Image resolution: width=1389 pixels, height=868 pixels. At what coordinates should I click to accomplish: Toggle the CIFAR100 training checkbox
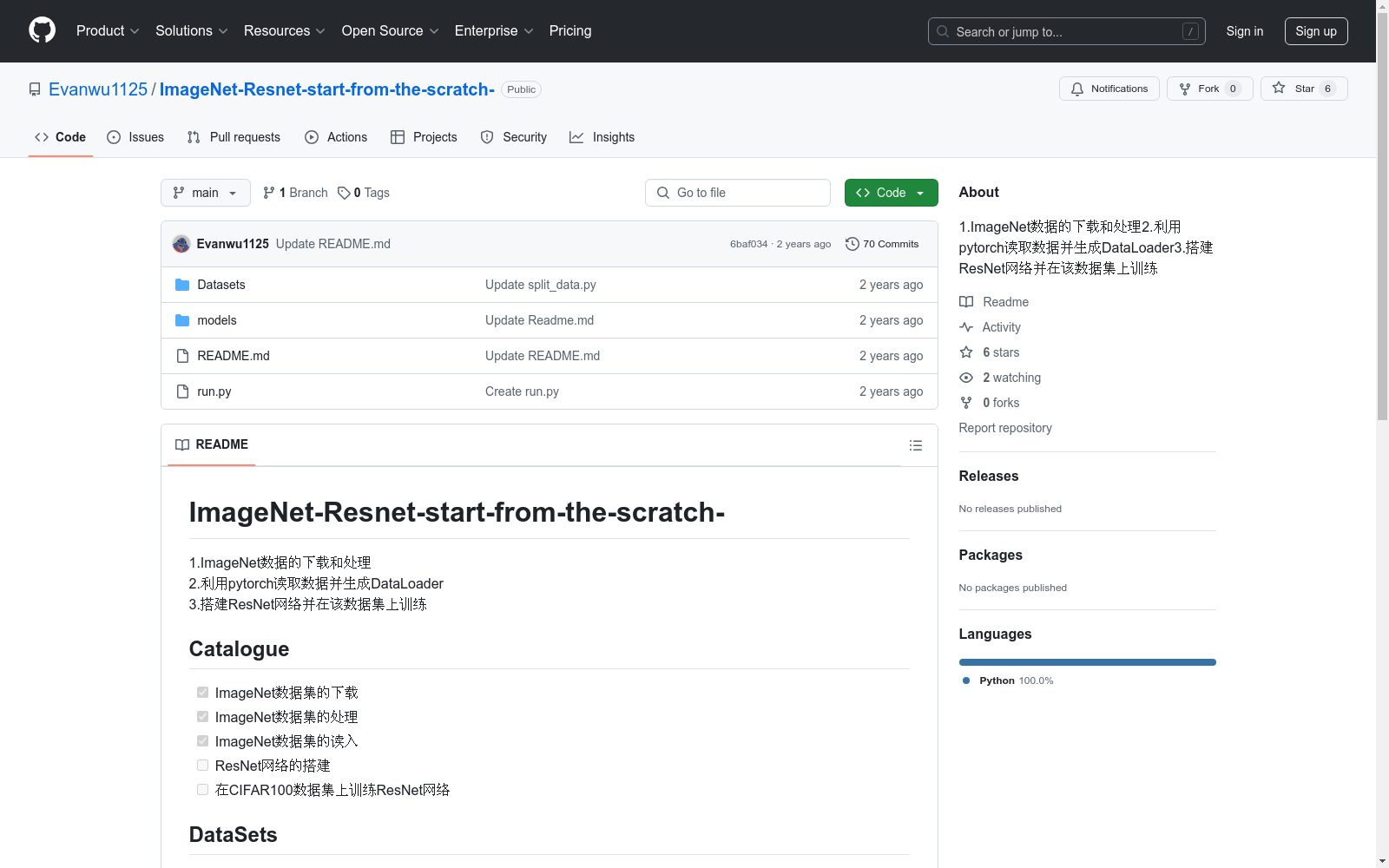coord(202,790)
